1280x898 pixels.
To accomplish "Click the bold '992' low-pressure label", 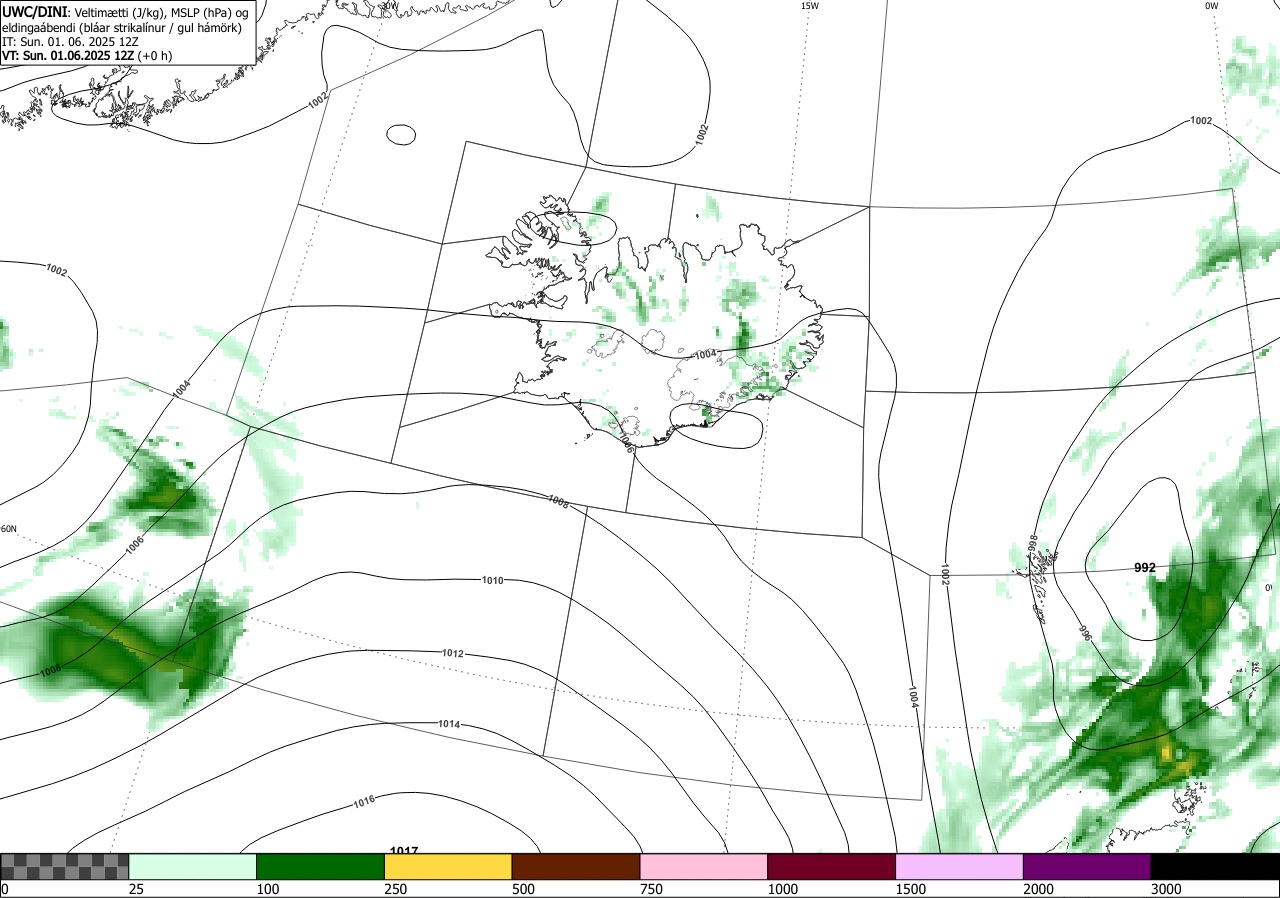I will pos(1145,567).
